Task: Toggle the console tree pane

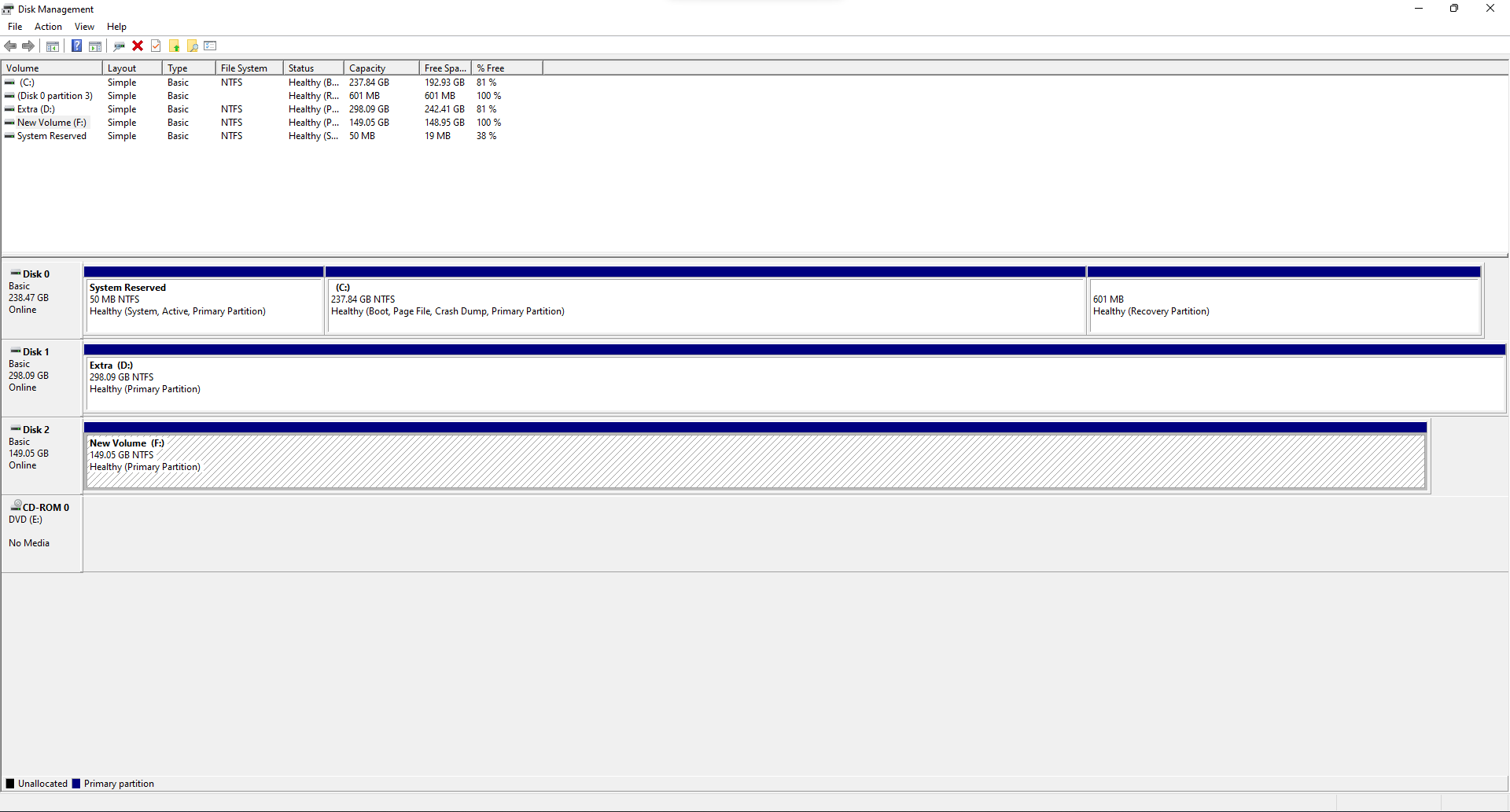Action: click(52, 46)
